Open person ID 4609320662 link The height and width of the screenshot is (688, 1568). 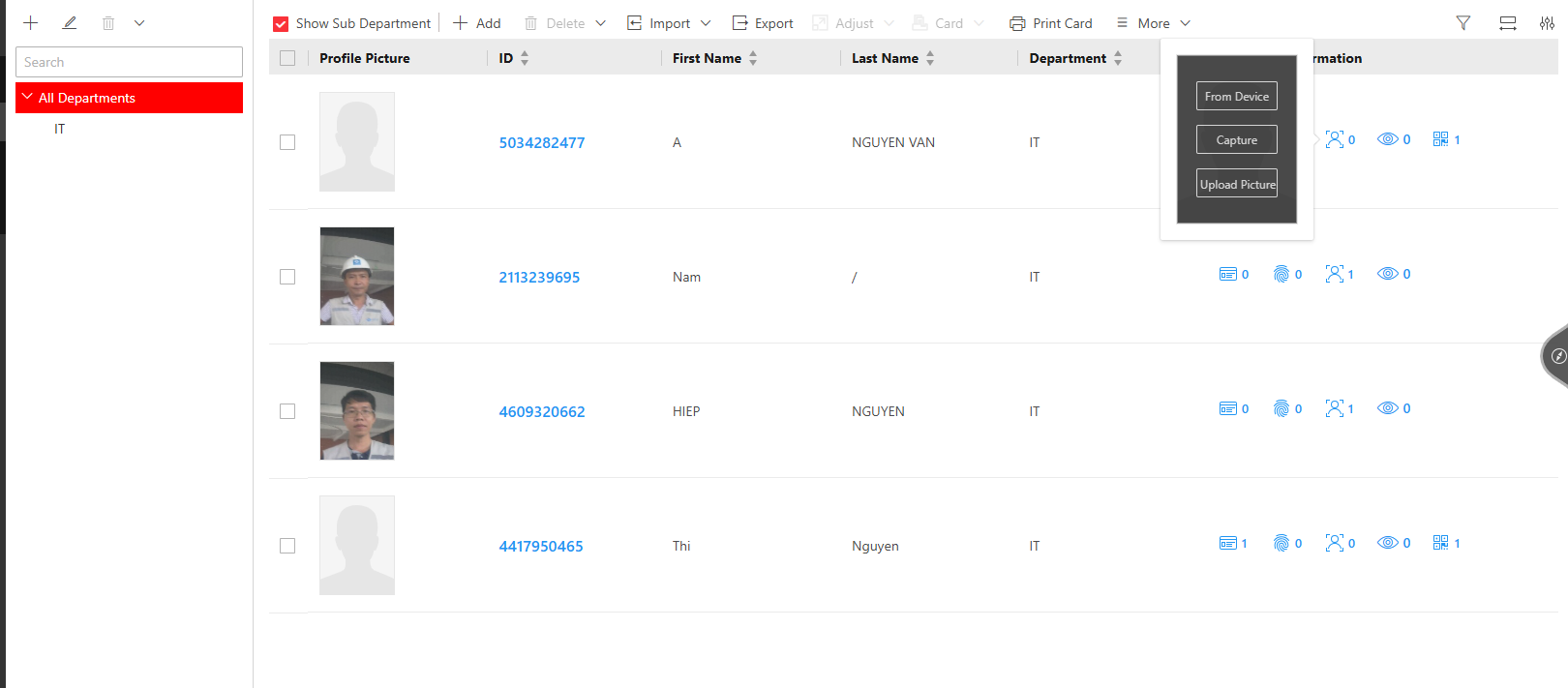point(542,411)
